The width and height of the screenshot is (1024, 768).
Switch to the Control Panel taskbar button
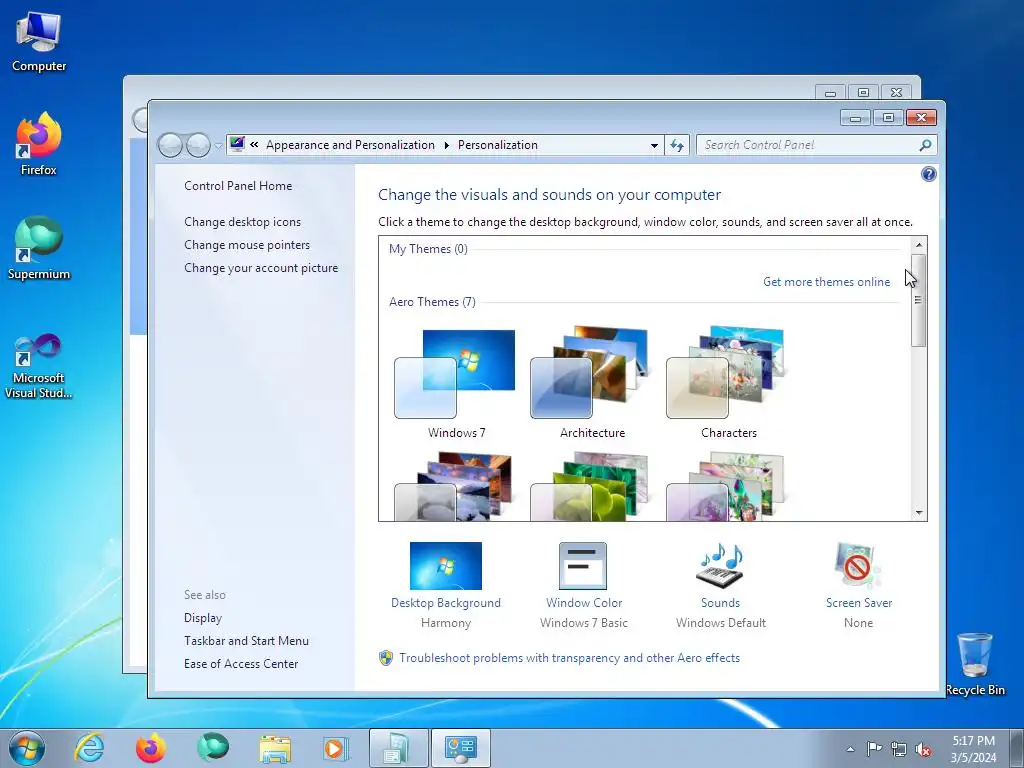tap(460, 748)
